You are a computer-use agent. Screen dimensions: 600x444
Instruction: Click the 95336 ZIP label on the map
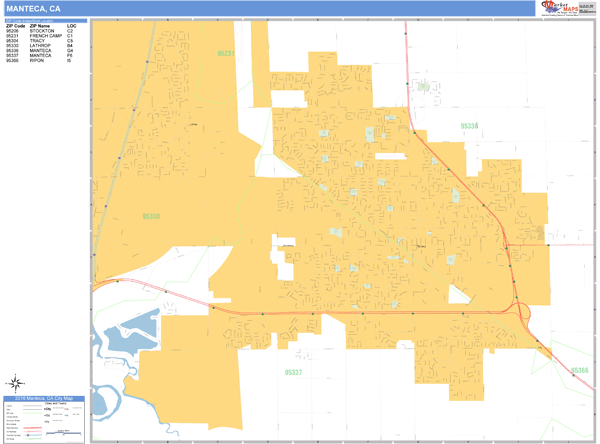469,127
